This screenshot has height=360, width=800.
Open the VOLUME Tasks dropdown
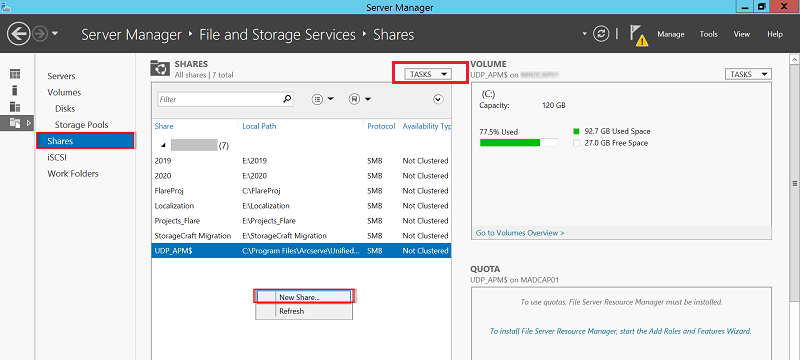pyautogui.click(x=748, y=74)
